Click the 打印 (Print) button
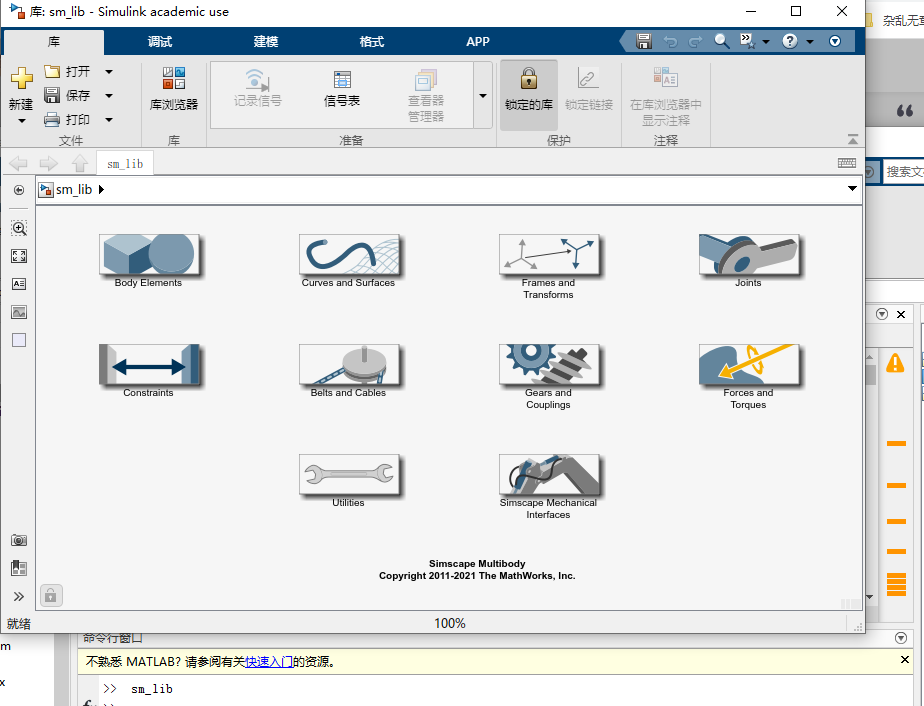This screenshot has height=706, width=924. [x=67, y=120]
